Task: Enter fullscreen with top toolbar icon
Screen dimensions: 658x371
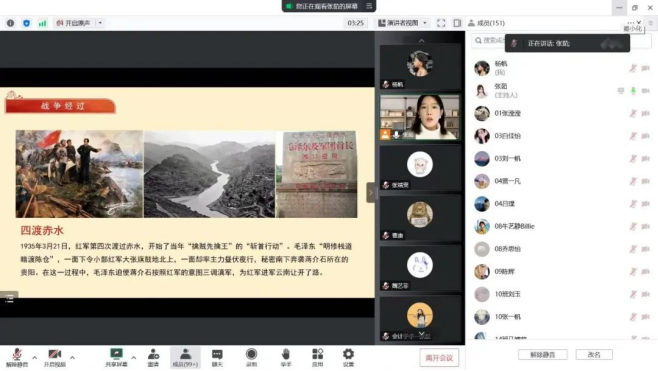Action: (x=441, y=23)
